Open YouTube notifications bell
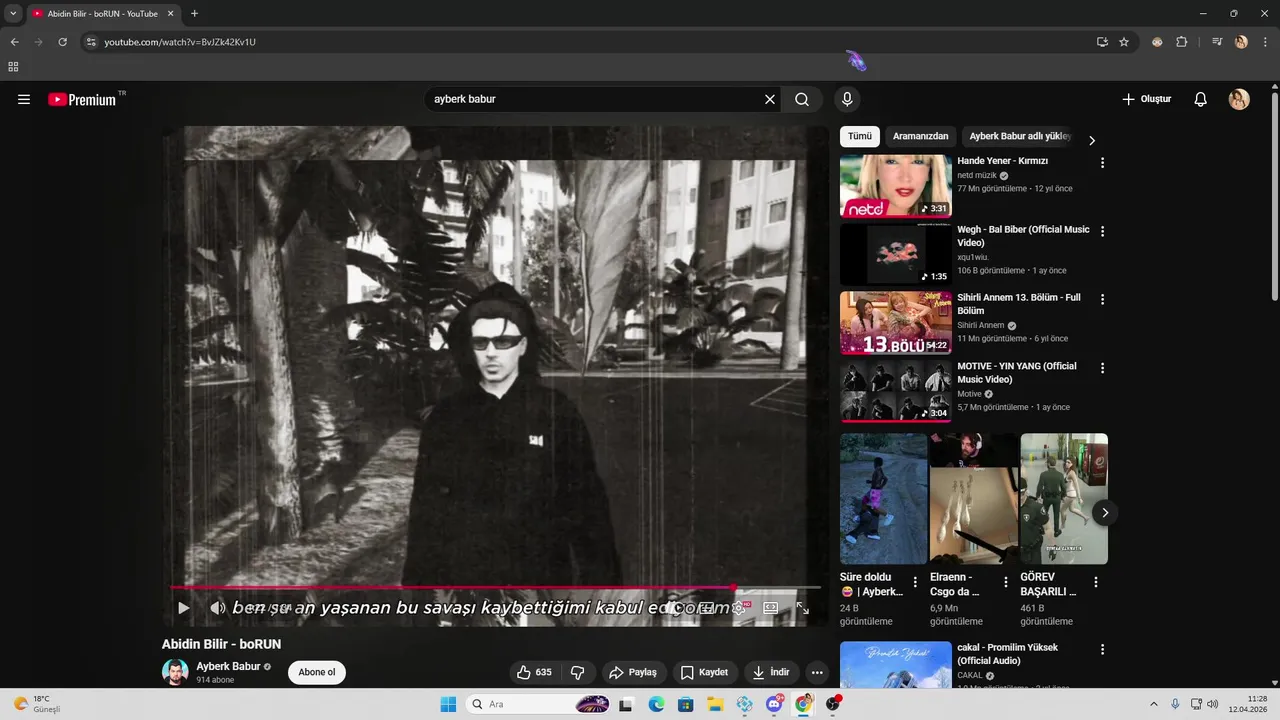1280x720 pixels. (1201, 99)
